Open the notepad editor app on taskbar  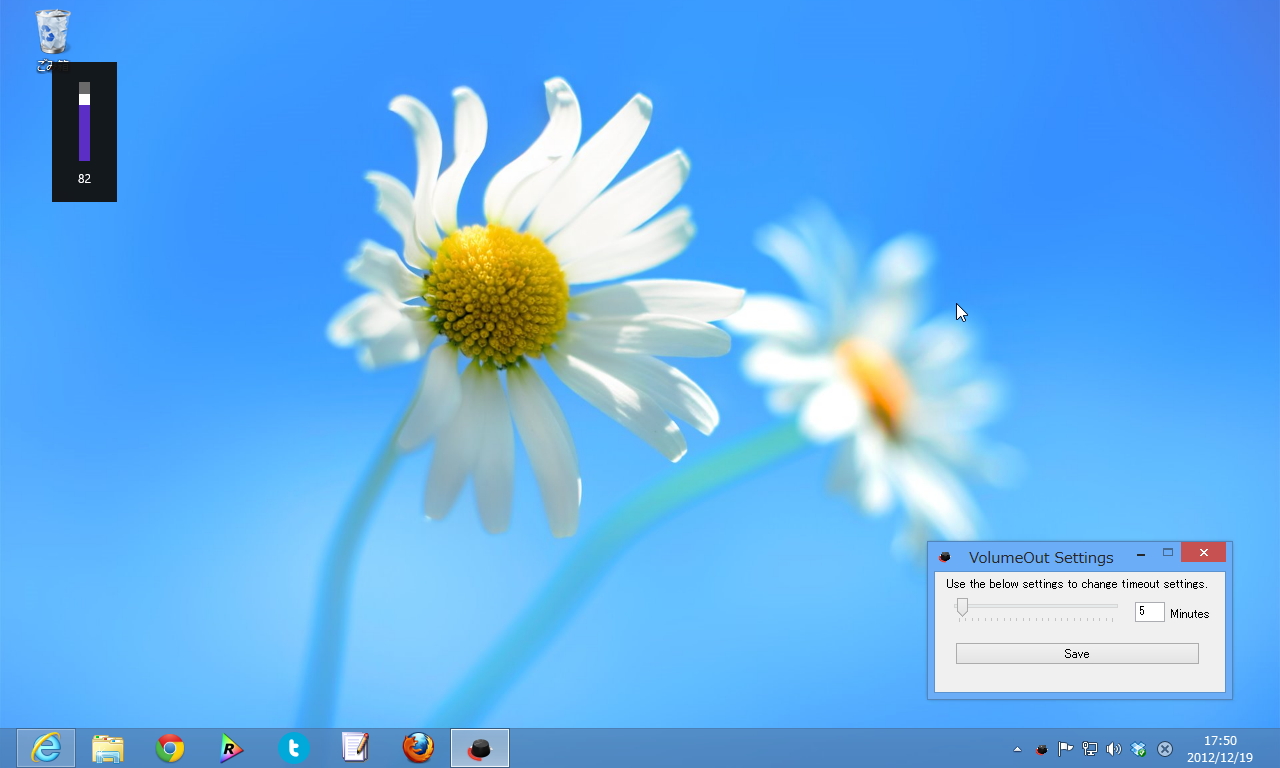click(x=355, y=747)
